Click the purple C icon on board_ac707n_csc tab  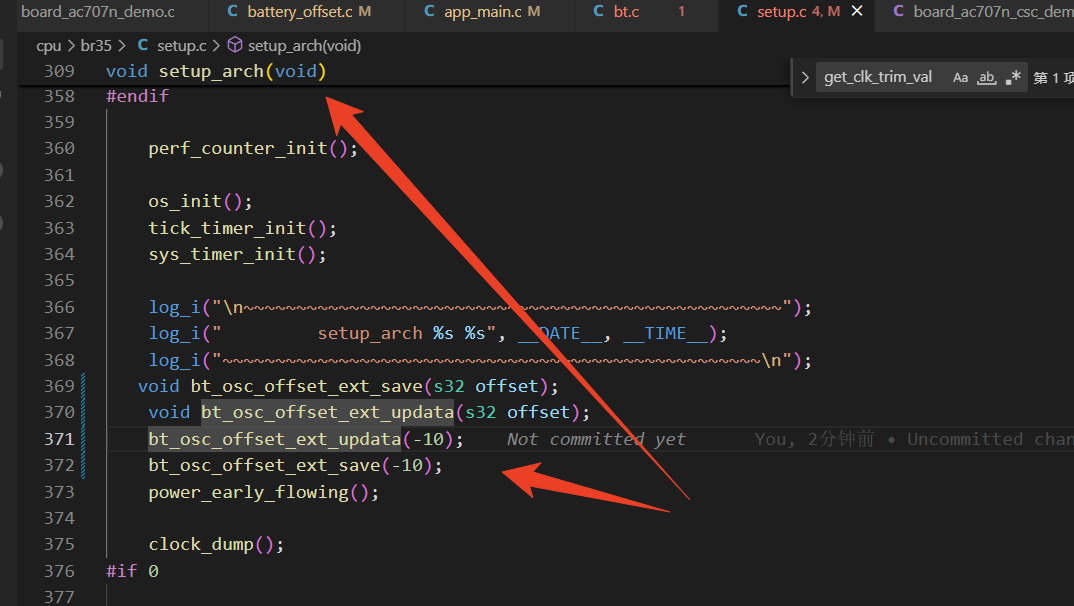coord(898,11)
